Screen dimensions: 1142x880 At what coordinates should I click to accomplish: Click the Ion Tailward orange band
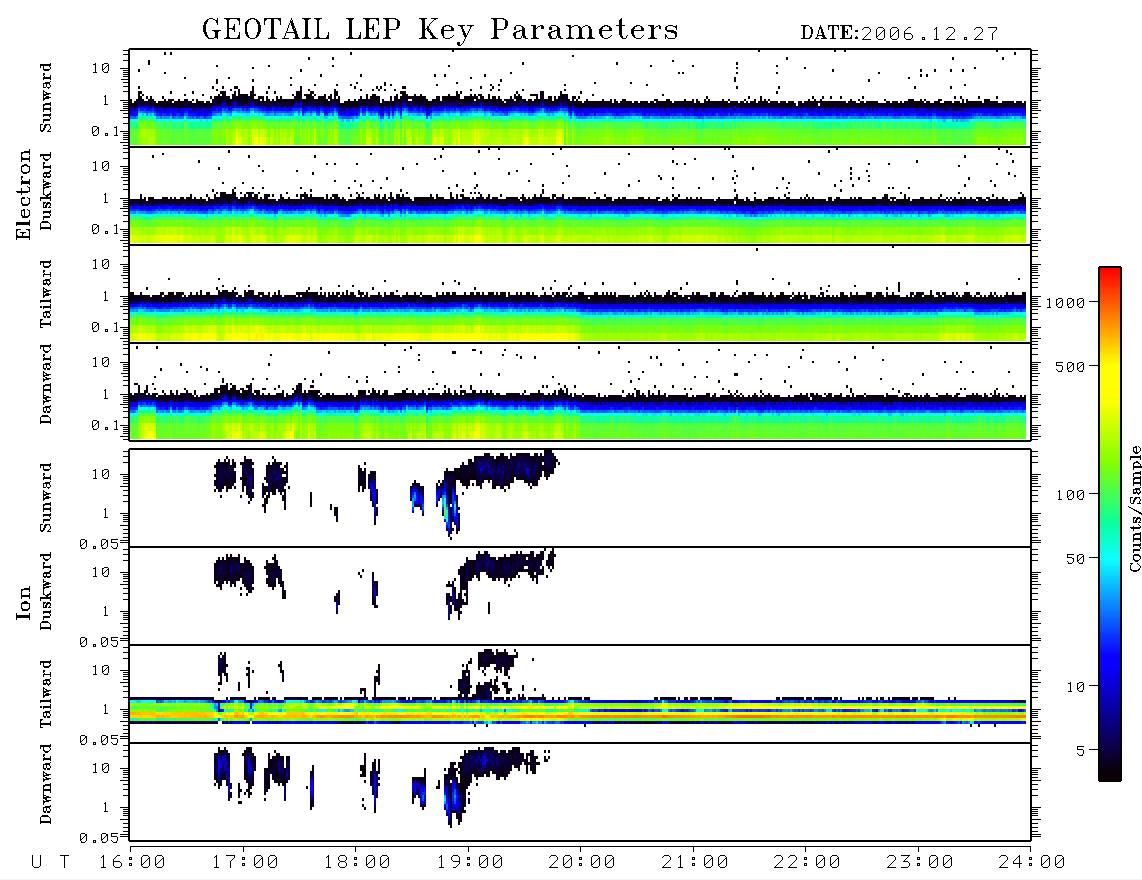click(578, 716)
